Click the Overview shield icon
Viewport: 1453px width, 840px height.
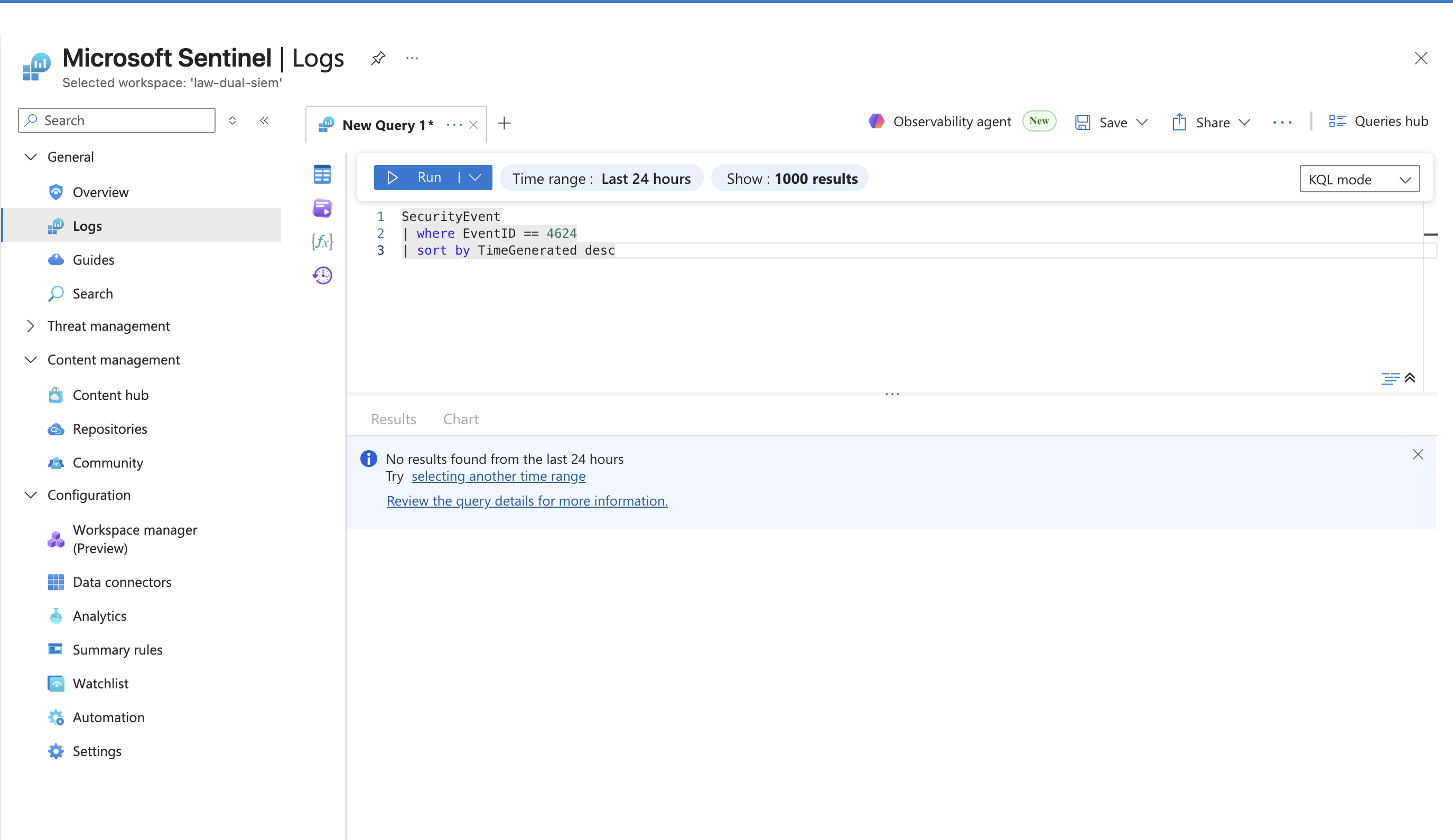click(x=56, y=192)
